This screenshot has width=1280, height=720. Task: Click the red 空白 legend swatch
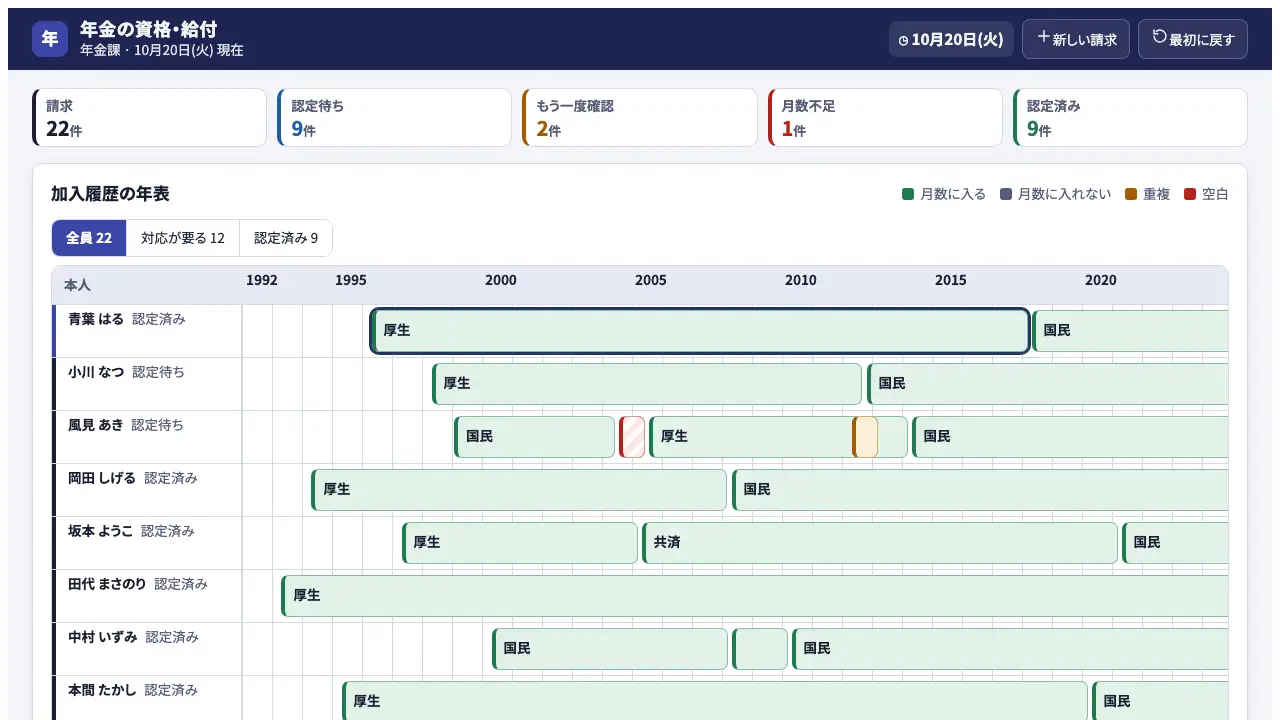coord(1190,194)
